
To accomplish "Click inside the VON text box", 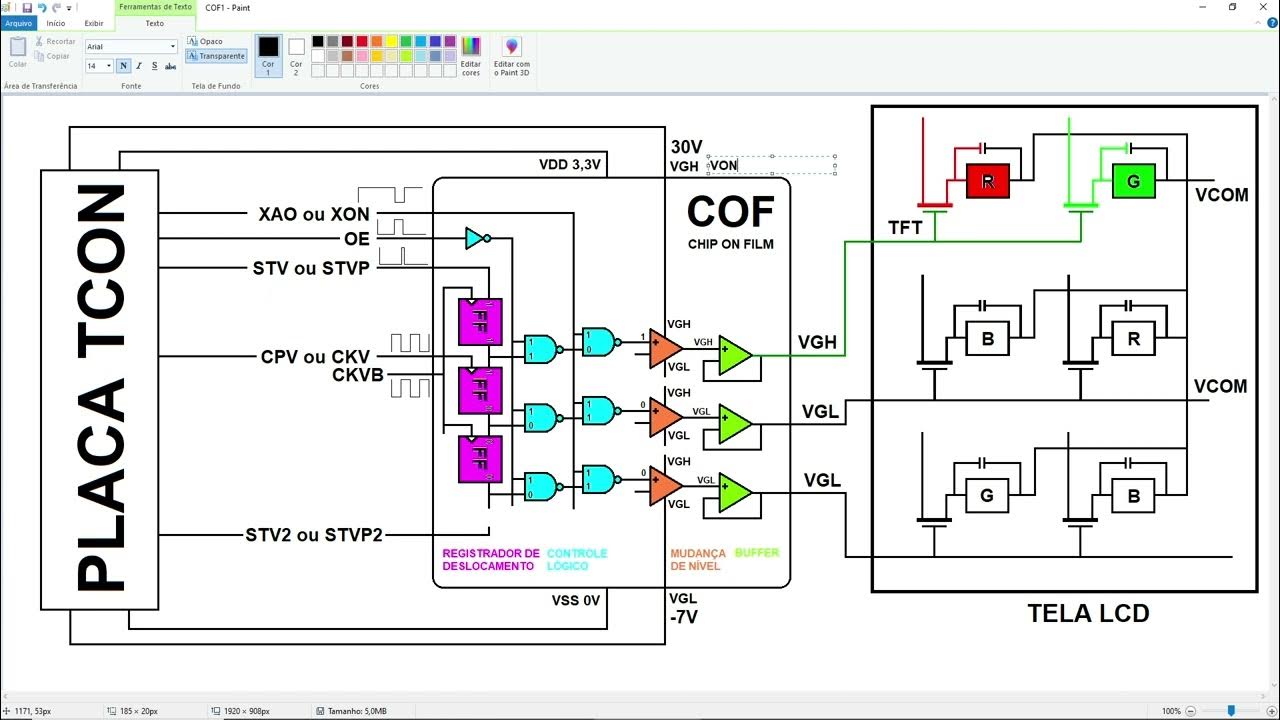I will 771,165.
